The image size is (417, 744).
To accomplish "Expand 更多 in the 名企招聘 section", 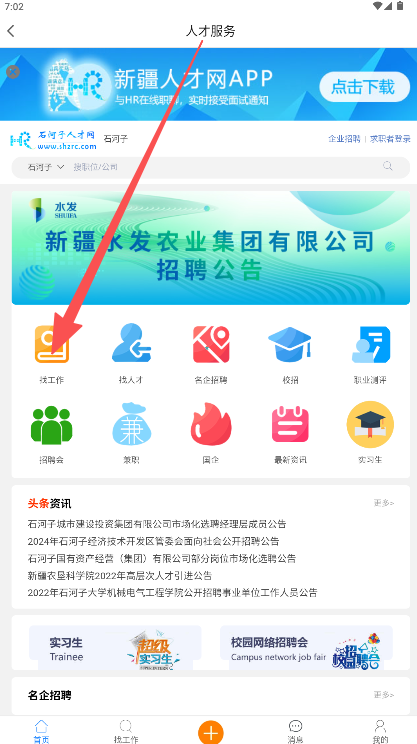I will (x=383, y=695).
